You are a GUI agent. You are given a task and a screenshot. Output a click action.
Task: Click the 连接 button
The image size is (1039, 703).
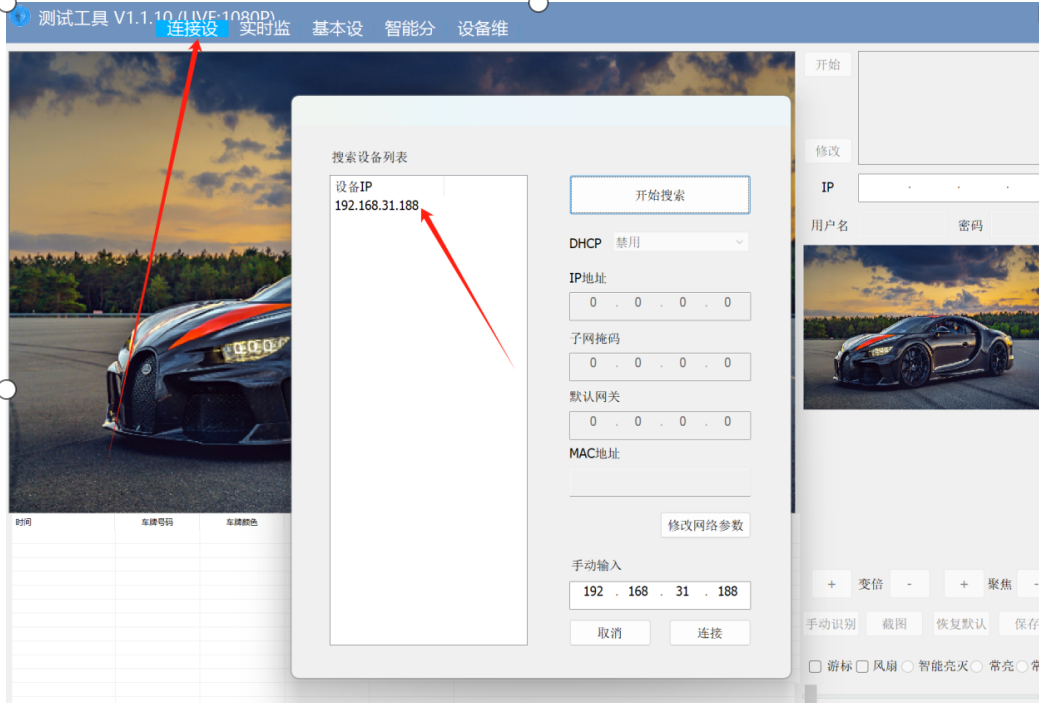coord(710,633)
